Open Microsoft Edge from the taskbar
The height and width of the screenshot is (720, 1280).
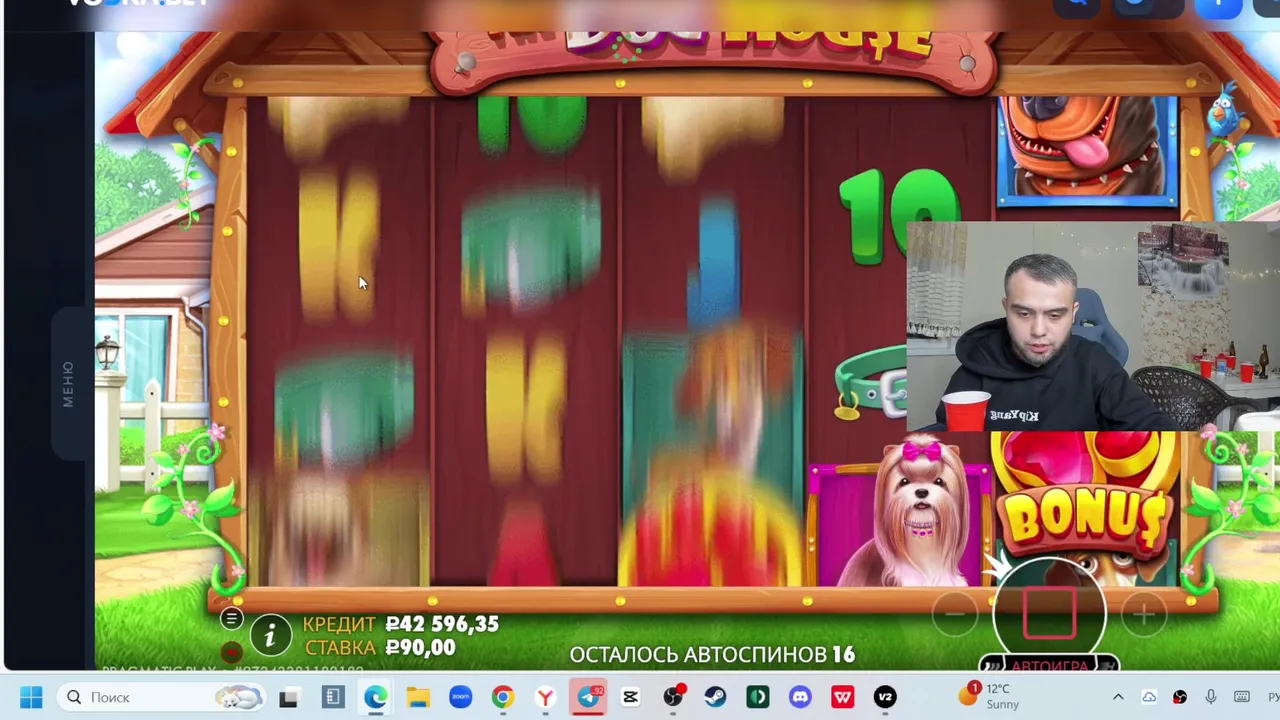[x=375, y=697]
